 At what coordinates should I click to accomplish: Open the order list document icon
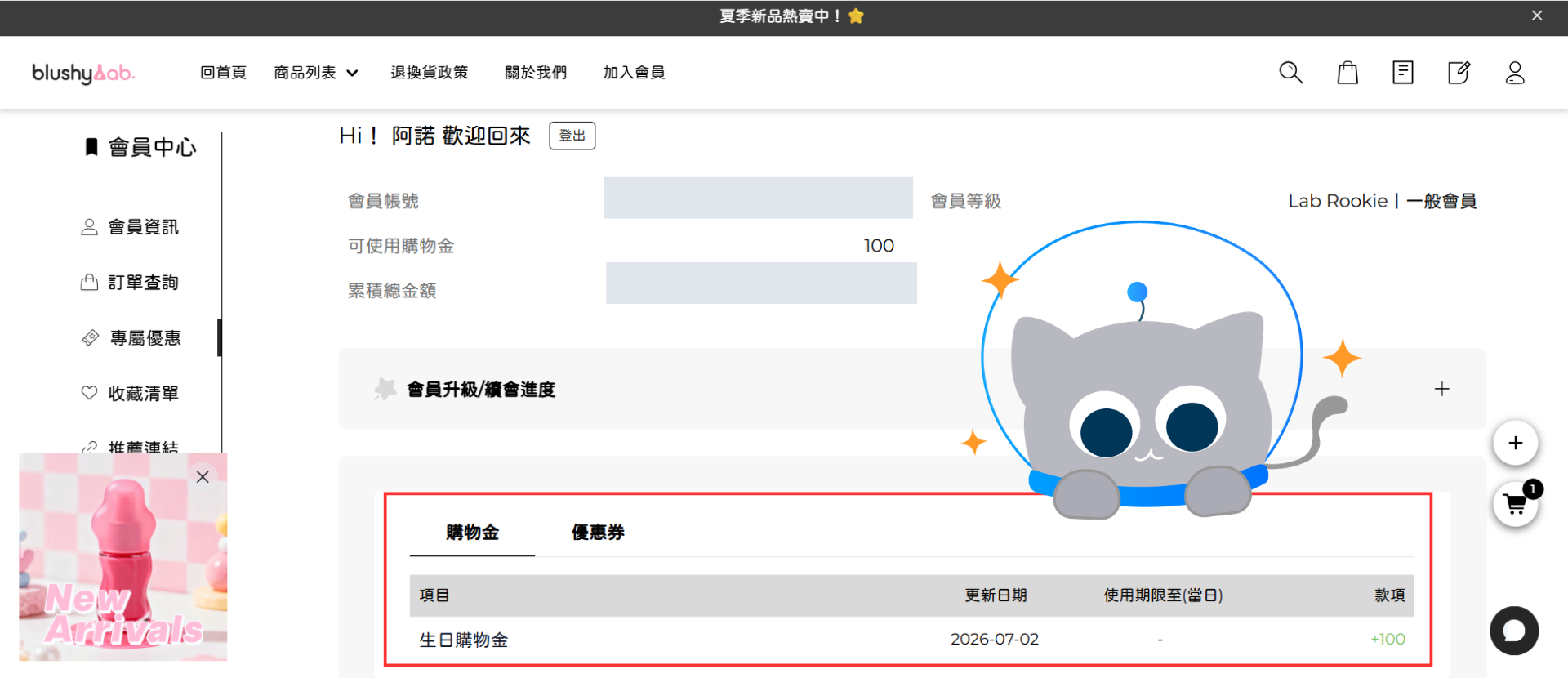click(1403, 73)
